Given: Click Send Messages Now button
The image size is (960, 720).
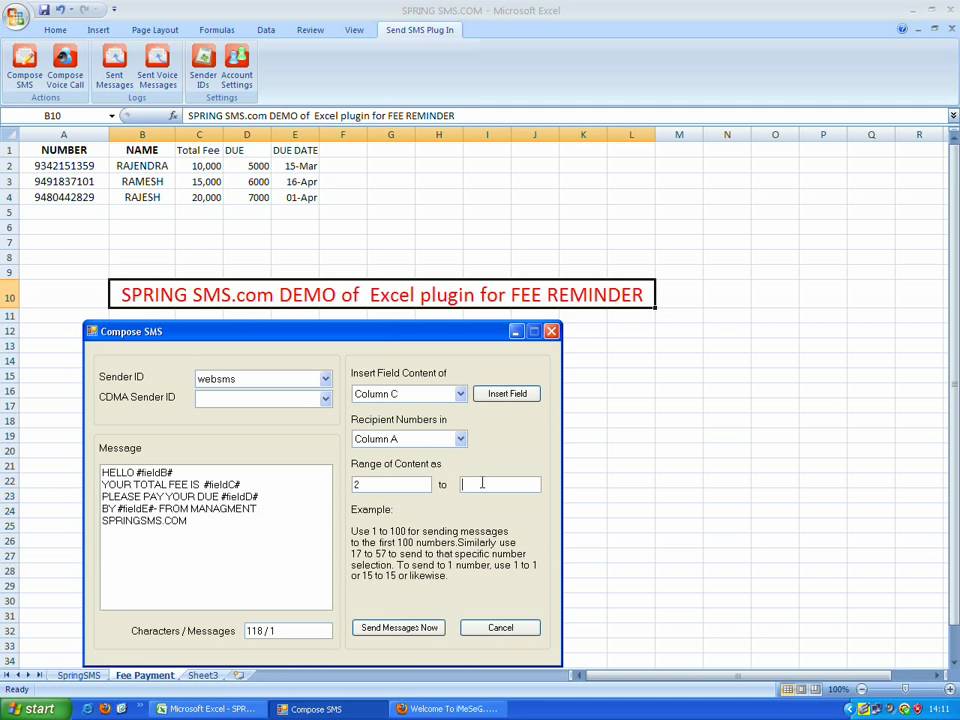Looking at the screenshot, I should pyautogui.click(x=399, y=628).
